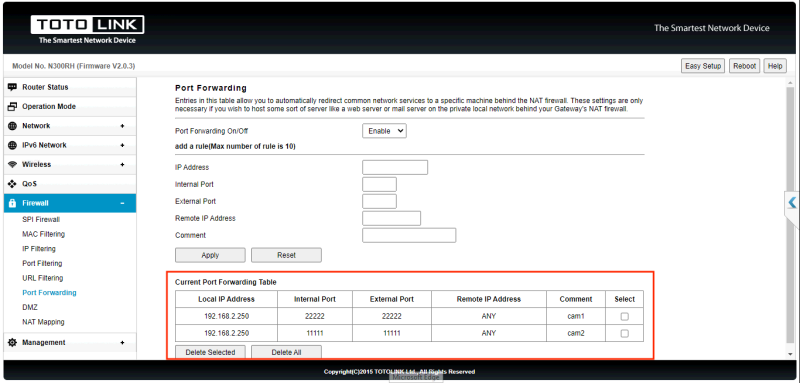Click the Wireless wifi icon

[x=12, y=165]
